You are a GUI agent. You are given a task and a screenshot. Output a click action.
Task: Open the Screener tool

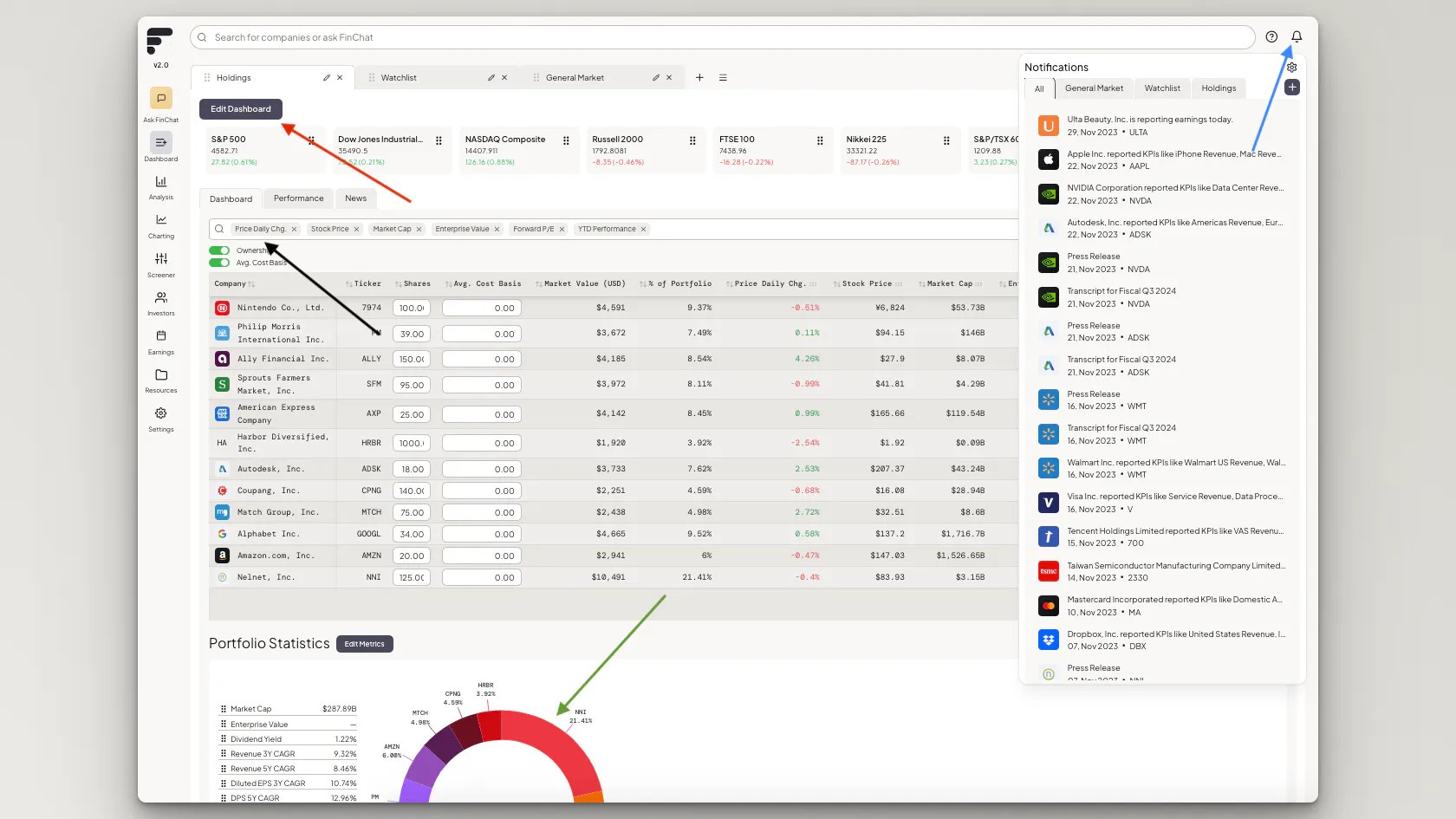(x=160, y=264)
